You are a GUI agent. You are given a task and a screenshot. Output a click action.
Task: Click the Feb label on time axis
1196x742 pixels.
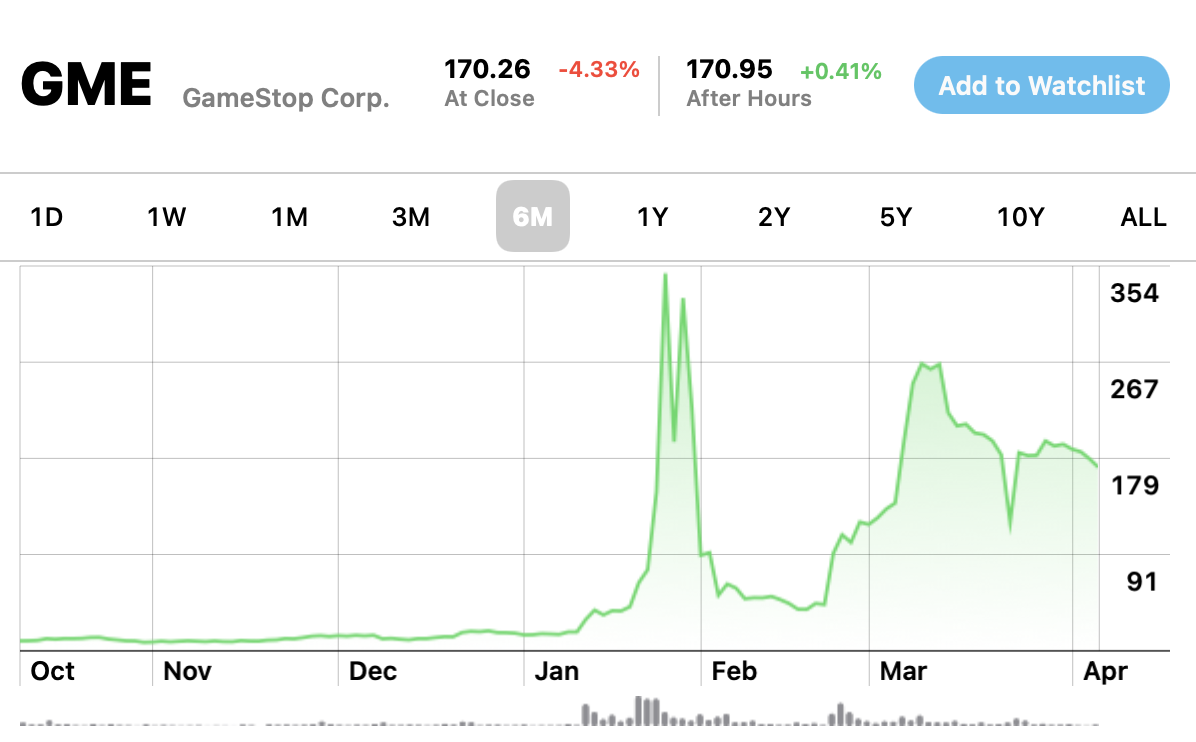tap(734, 671)
